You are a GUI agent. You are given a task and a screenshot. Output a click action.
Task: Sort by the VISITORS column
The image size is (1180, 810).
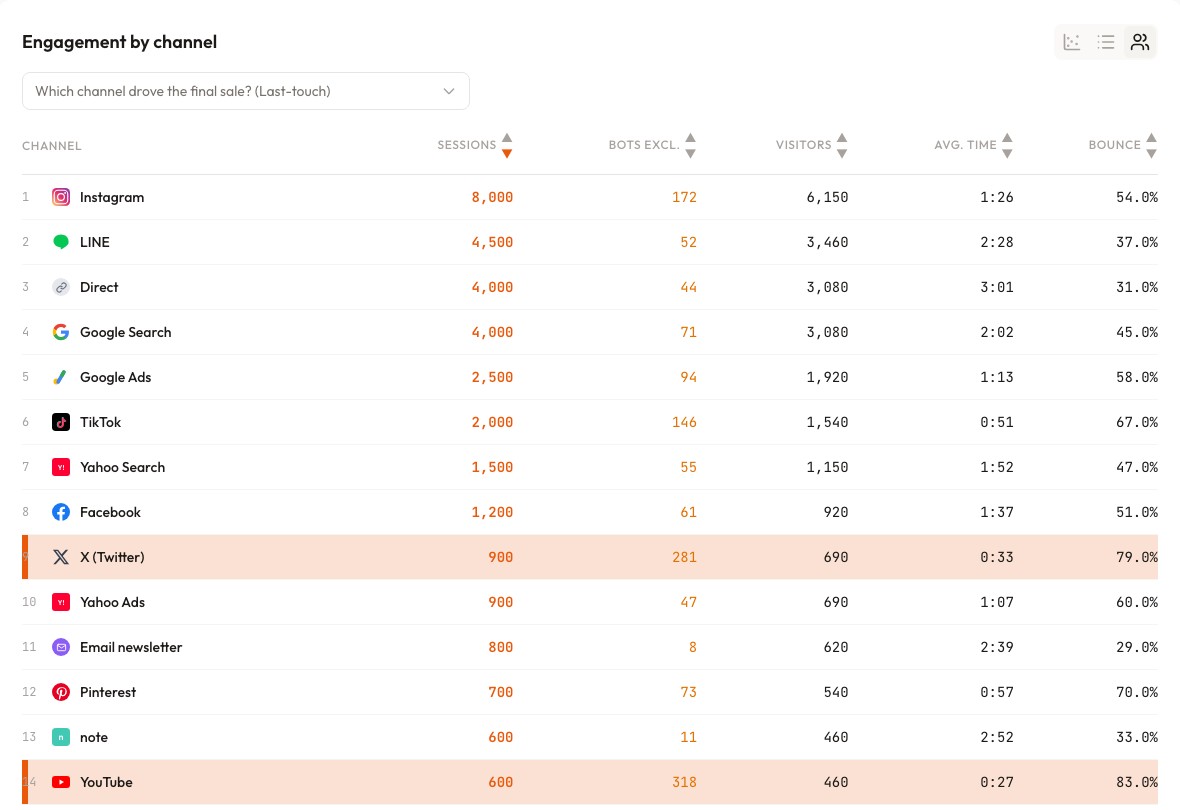pyautogui.click(x=811, y=145)
